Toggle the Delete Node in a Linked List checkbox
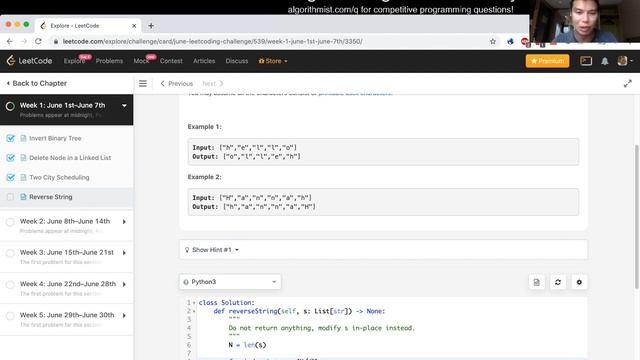 point(11,158)
